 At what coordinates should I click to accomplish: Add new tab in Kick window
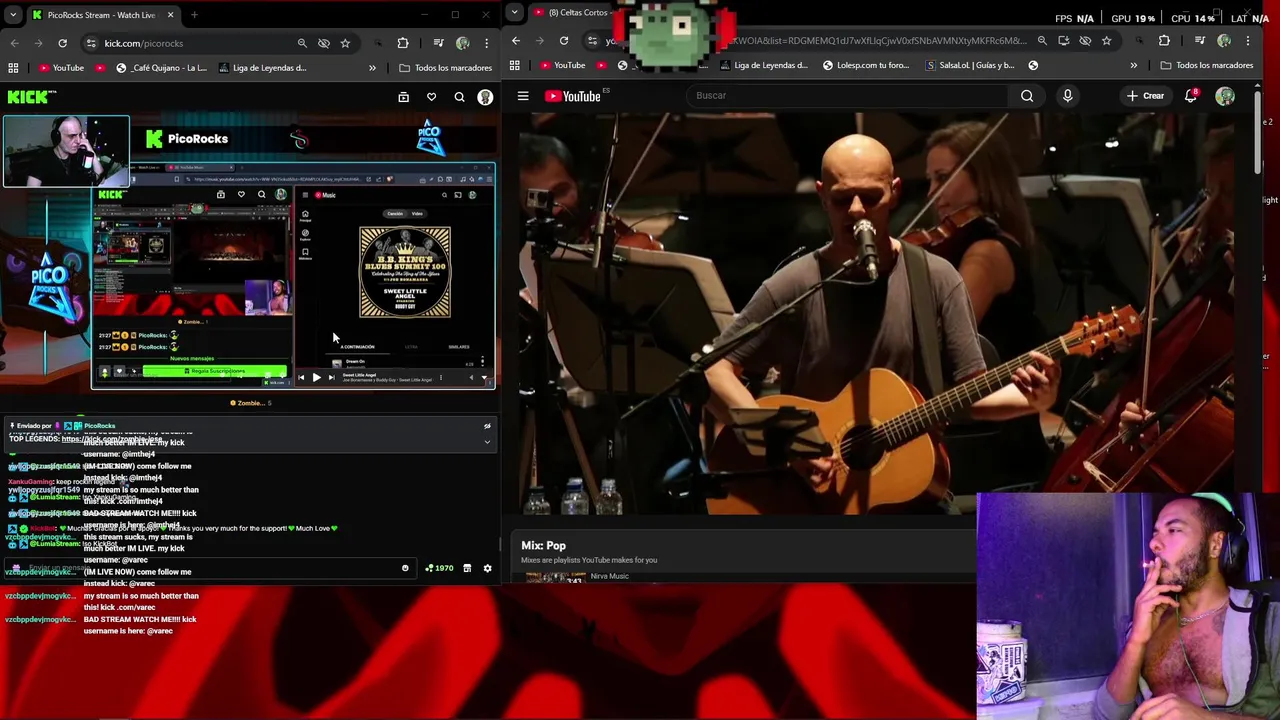point(194,15)
